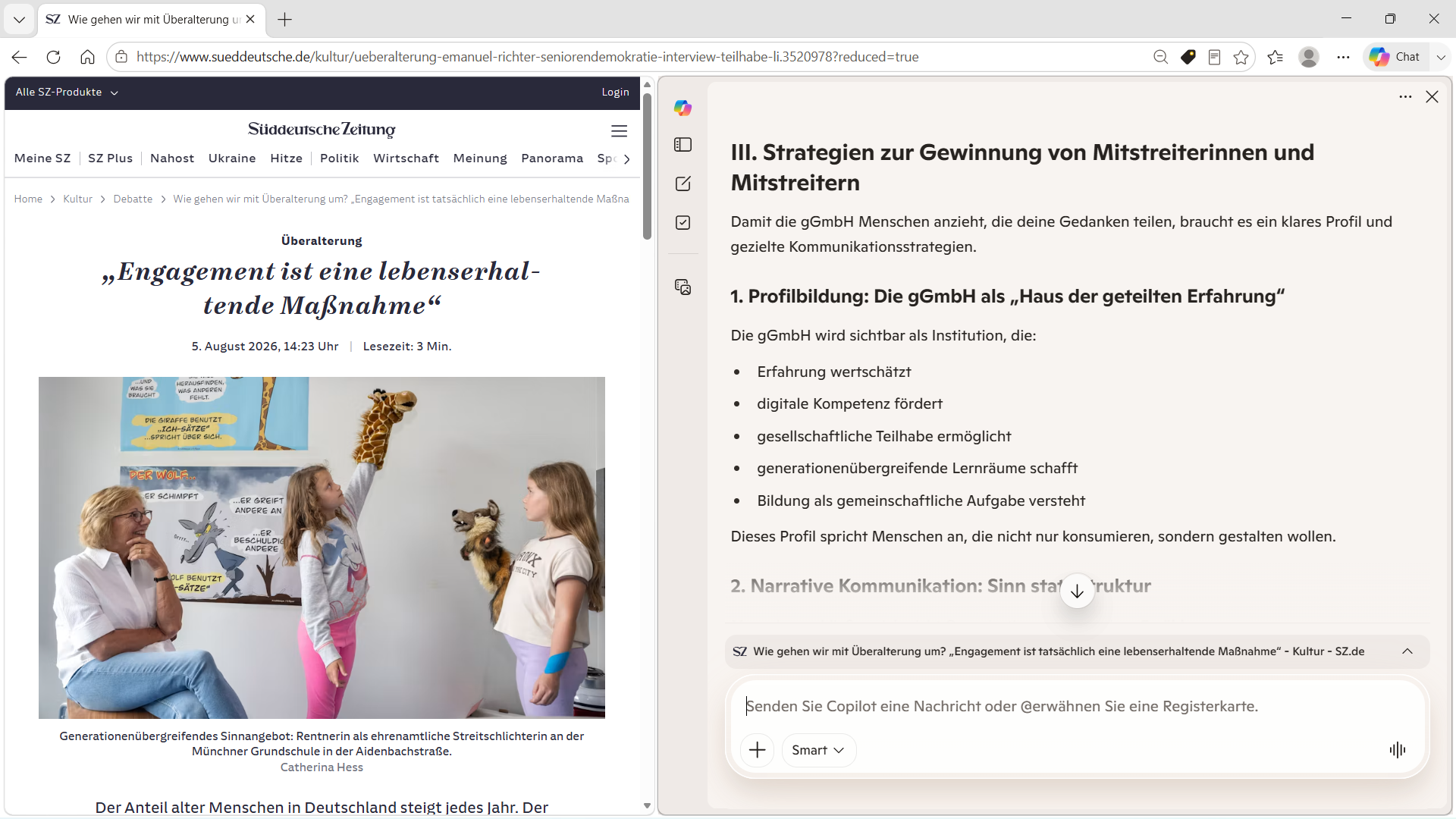Image resolution: width=1456 pixels, height=819 pixels.
Task: Open the Smart mode dropdown
Action: pyautogui.click(x=818, y=750)
